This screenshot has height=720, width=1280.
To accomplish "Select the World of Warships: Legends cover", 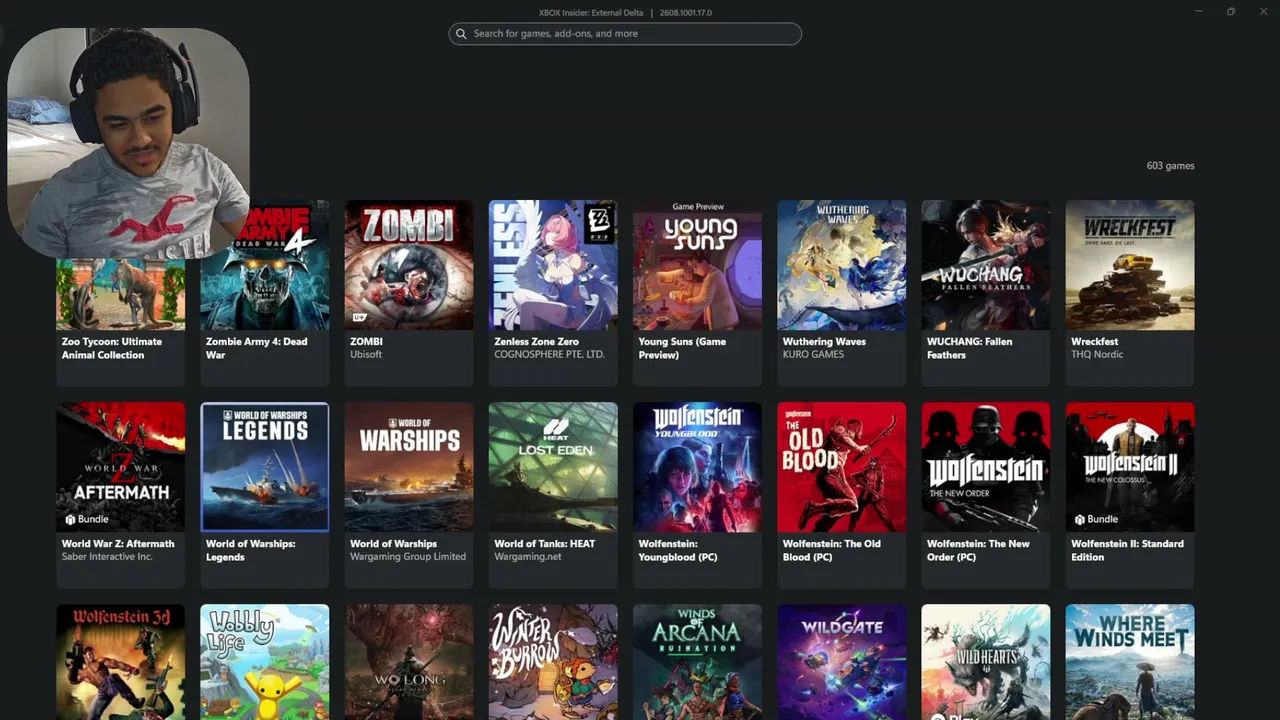I will tap(265, 467).
